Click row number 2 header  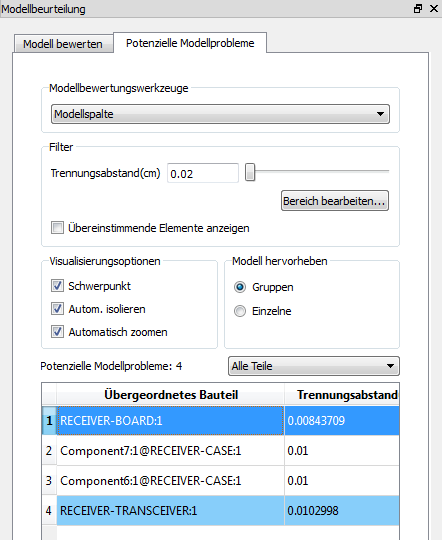click(49, 450)
